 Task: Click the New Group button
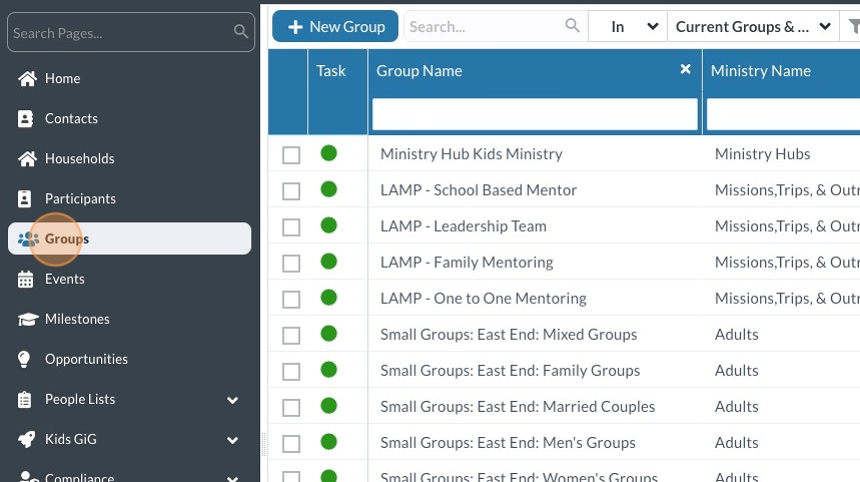click(x=335, y=27)
